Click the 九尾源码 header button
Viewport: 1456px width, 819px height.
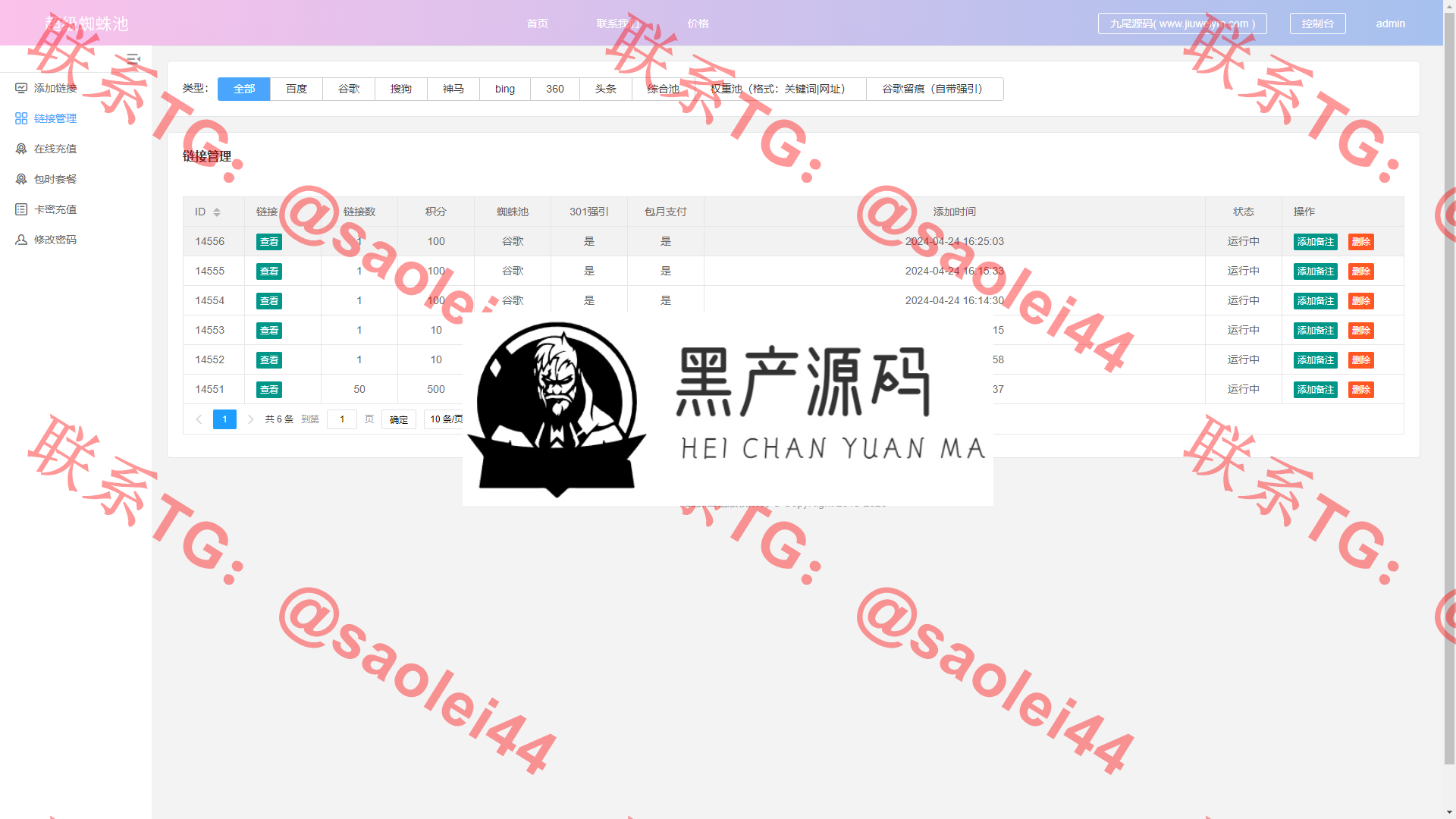pos(1182,24)
